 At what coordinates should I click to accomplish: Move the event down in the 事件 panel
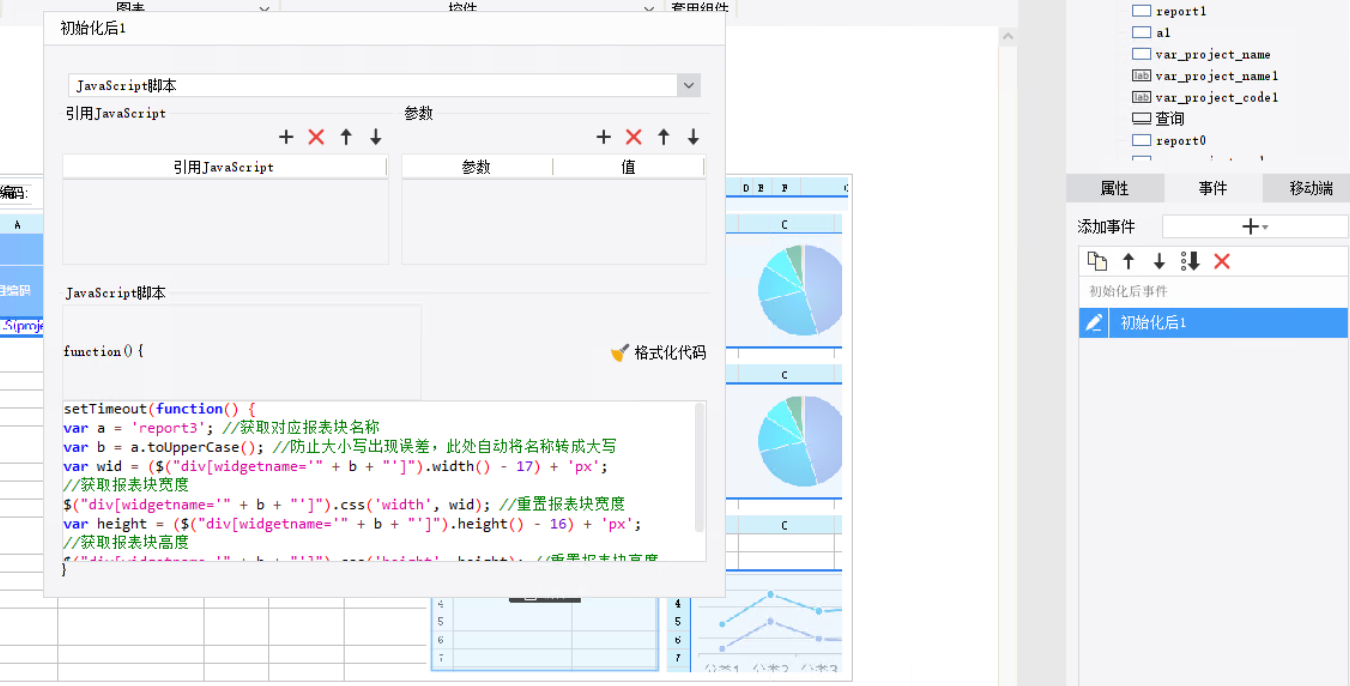click(1159, 261)
